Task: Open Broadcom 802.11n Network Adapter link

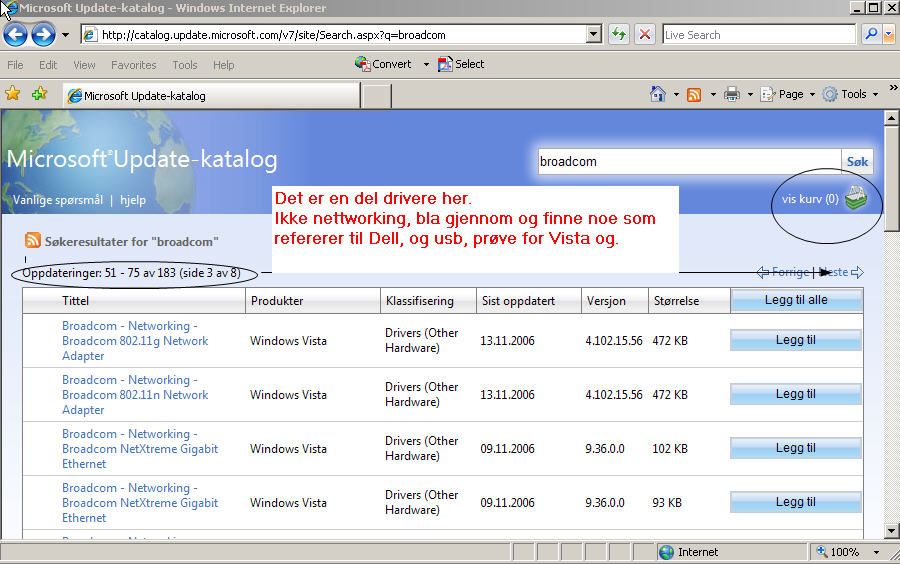Action: coord(135,395)
